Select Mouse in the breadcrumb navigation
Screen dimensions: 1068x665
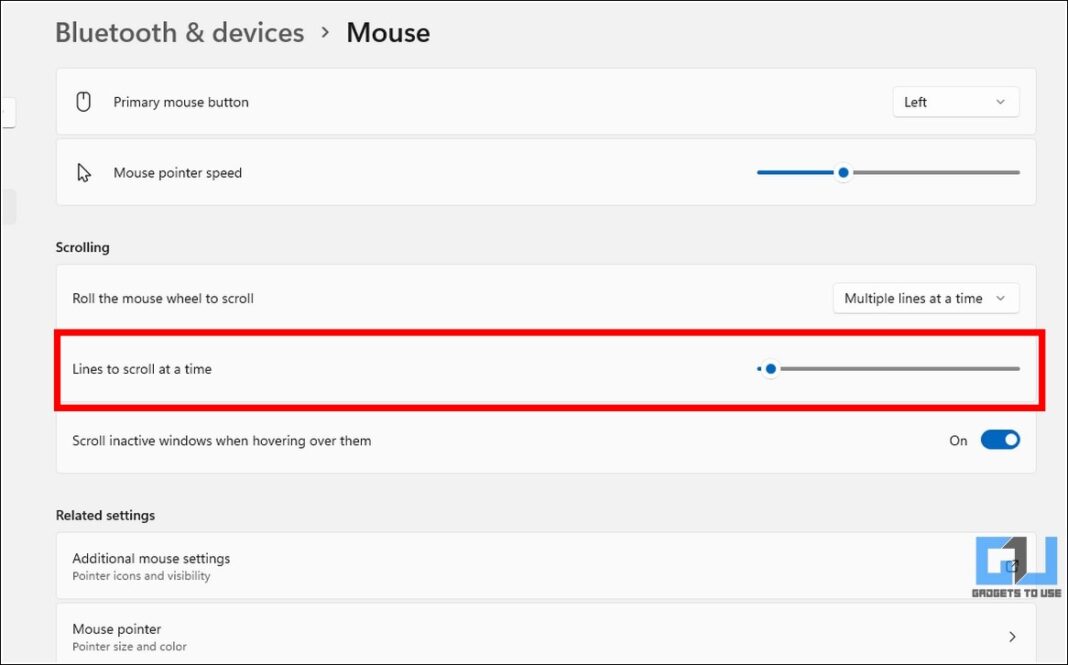point(388,33)
